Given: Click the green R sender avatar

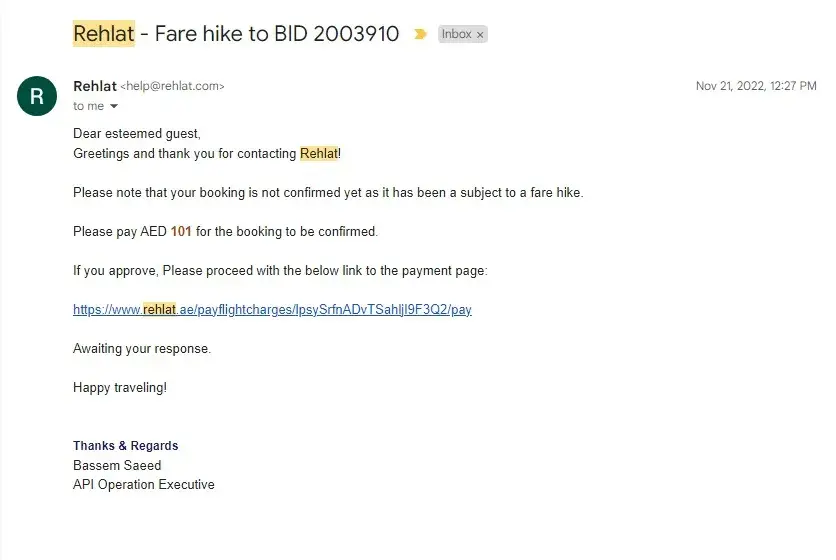Looking at the screenshot, I should click(x=37, y=96).
